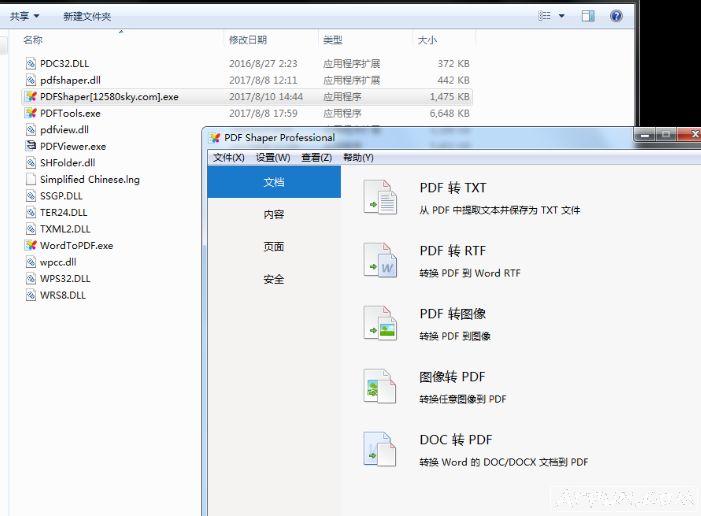Click the SSGP.DLL file icon
Screen dimensions: 701x516
[x=31, y=196]
